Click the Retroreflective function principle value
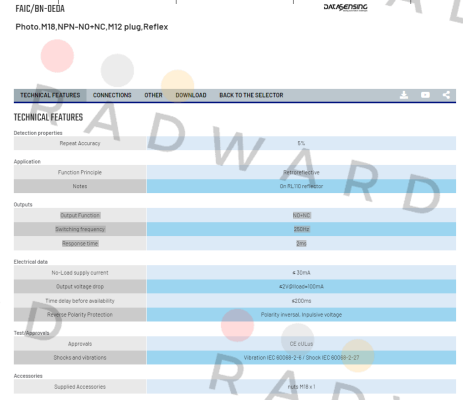The image size is (463, 400). pos(301,172)
